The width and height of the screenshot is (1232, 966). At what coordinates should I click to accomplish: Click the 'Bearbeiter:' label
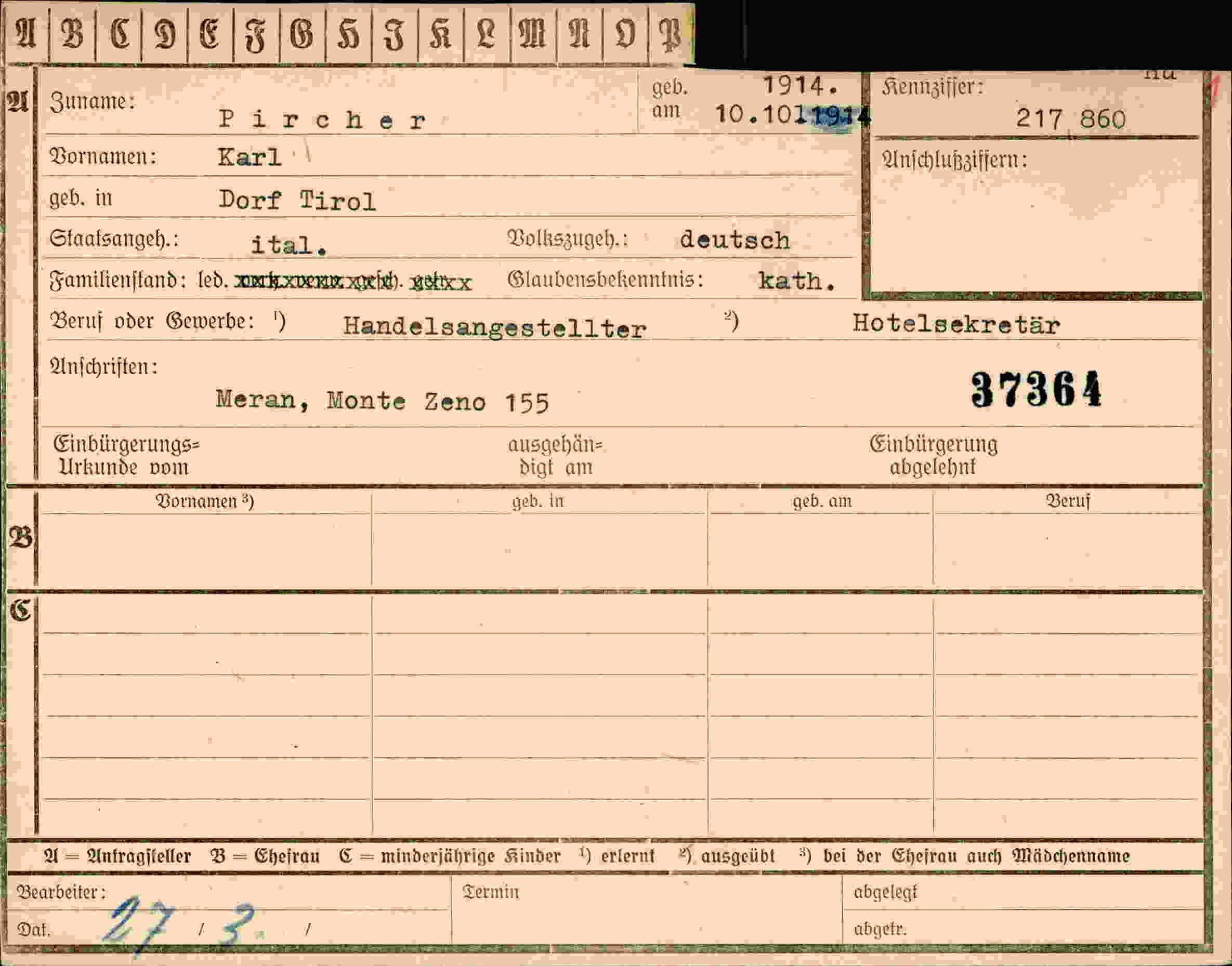point(61,892)
